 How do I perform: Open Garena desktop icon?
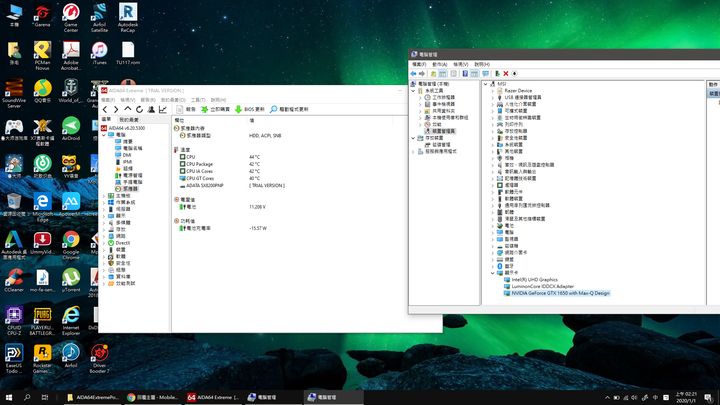coord(42,15)
